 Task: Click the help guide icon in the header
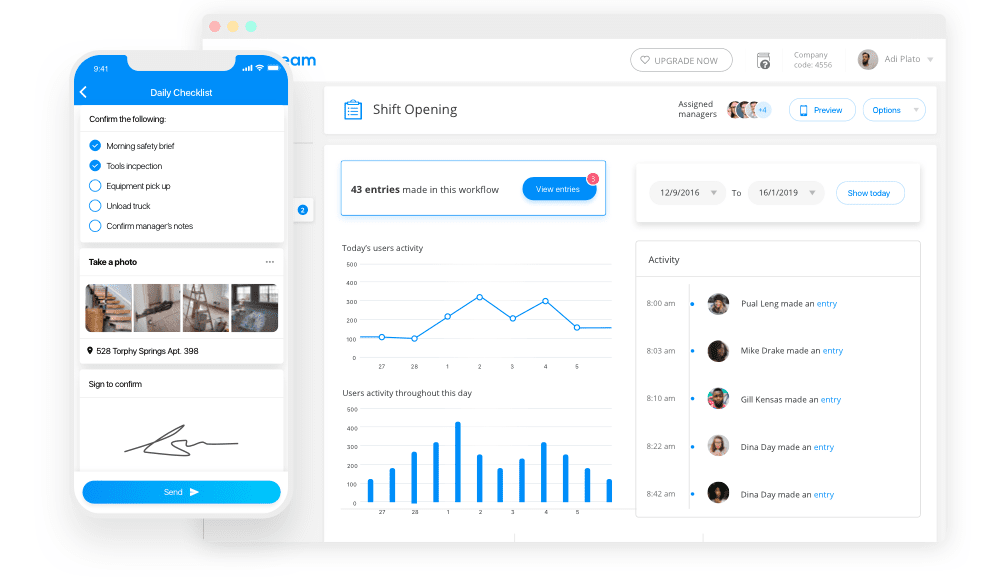[x=764, y=60]
